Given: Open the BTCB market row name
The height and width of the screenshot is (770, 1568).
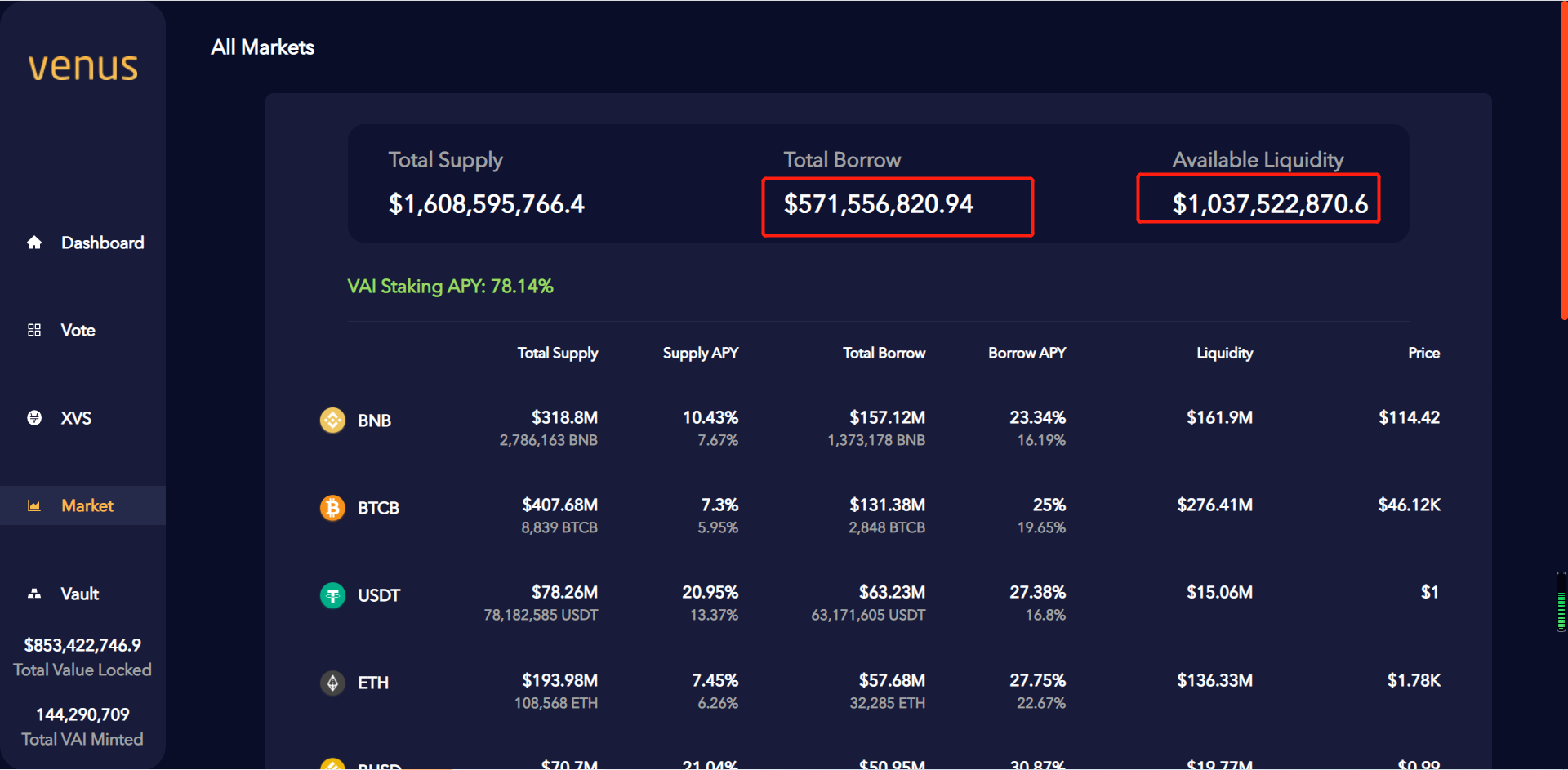Looking at the screenshot, I should [378, 508].
